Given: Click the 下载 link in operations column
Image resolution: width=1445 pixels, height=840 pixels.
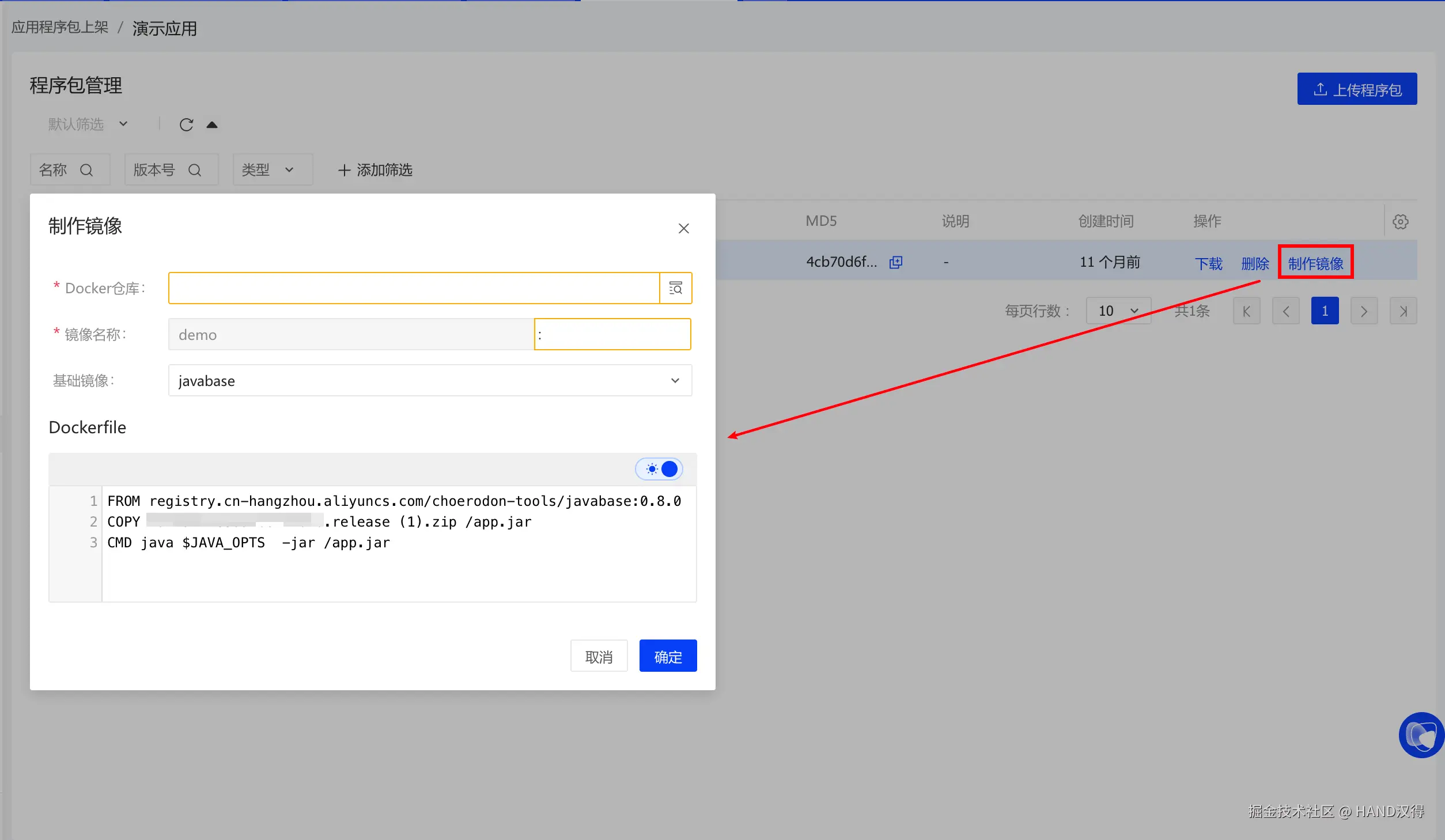Looking at the screenshot, I should coord(1208,264).
